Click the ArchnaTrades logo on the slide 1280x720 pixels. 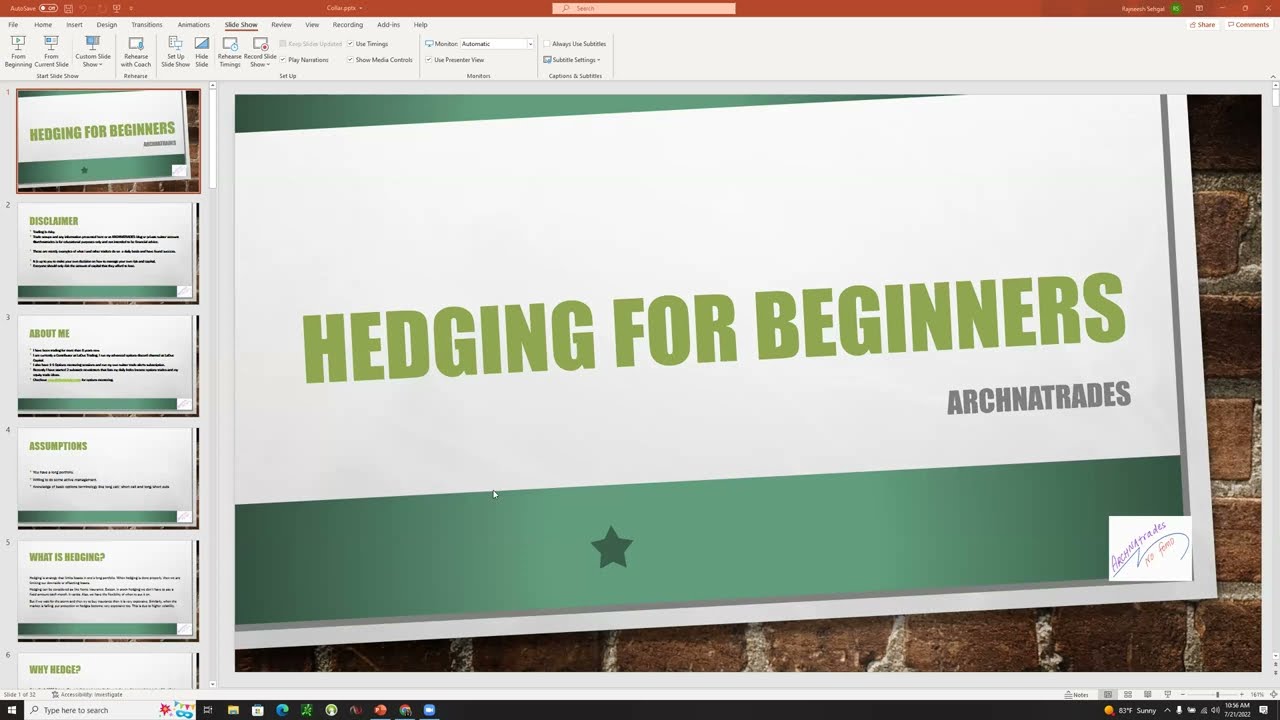[1150, 548]
